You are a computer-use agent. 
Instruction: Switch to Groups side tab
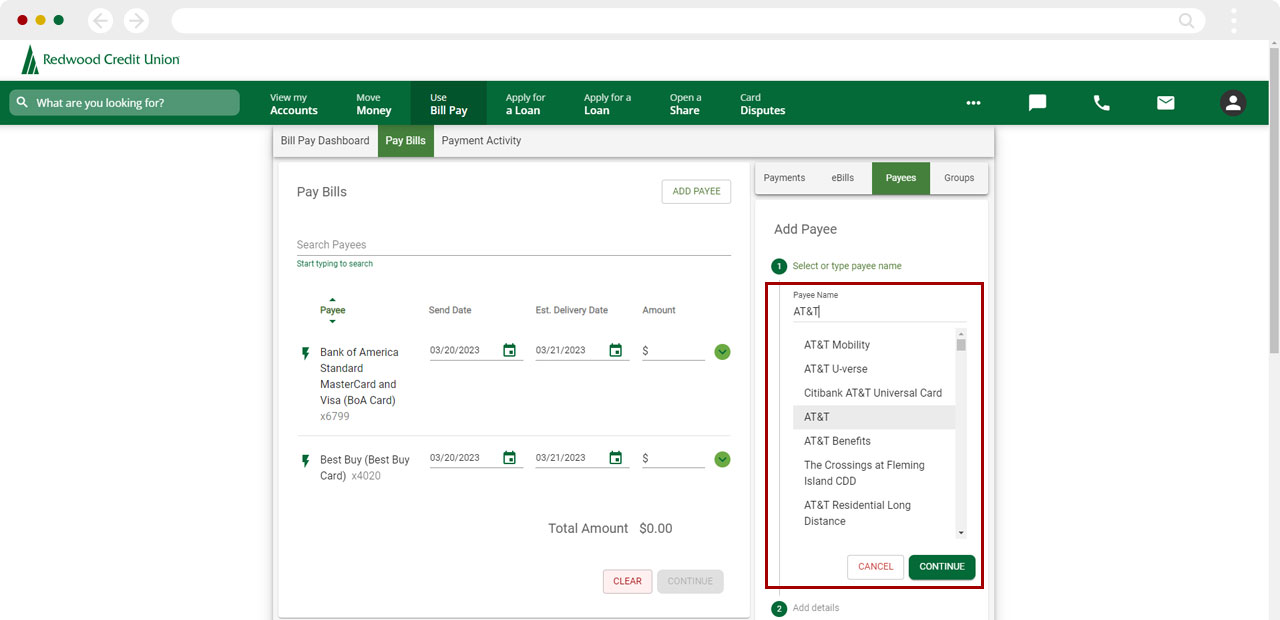click(959, 178)
